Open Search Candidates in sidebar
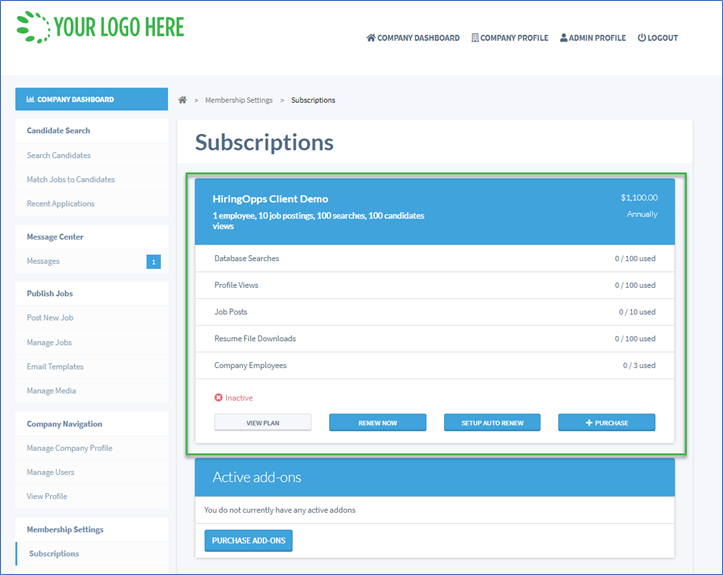Screen dimensions: 723x575 (x=59, y=156)
